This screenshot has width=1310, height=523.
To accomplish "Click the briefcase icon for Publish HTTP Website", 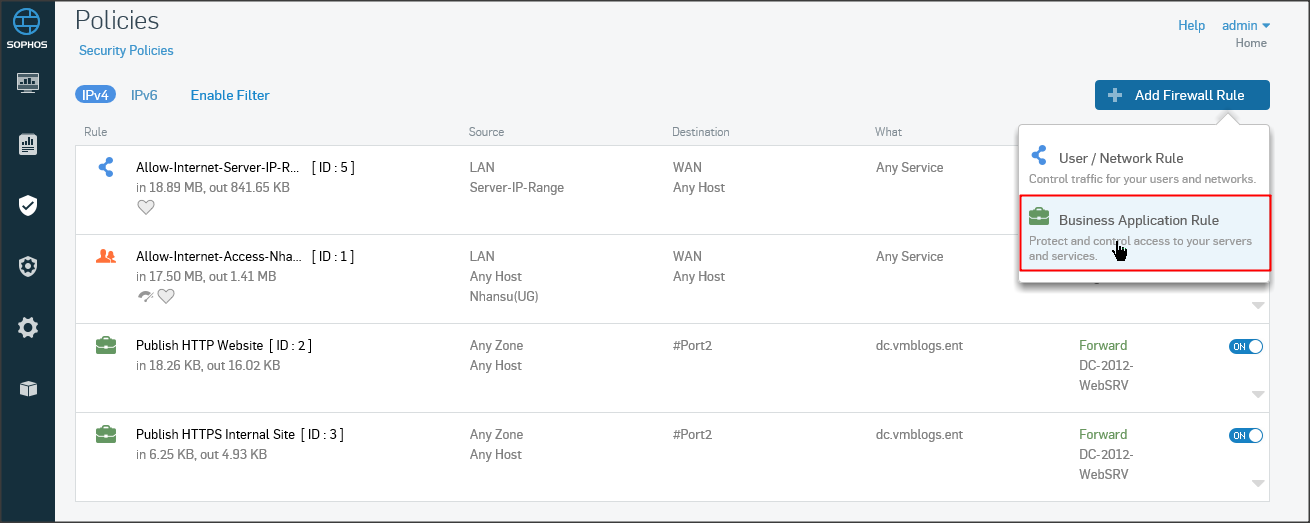I will tap(105, 346).
